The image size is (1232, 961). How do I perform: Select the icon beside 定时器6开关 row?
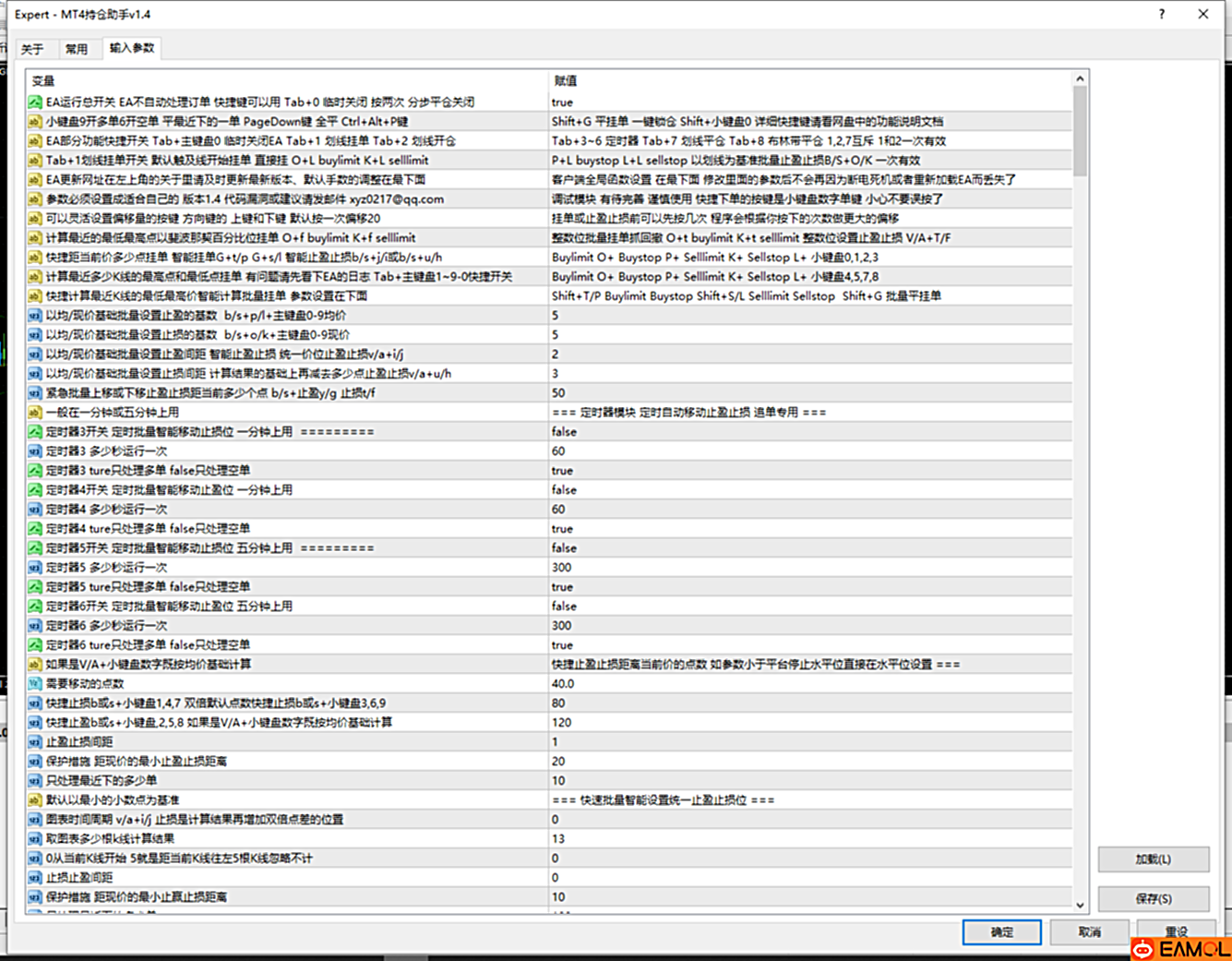click(x=35, y=607)
